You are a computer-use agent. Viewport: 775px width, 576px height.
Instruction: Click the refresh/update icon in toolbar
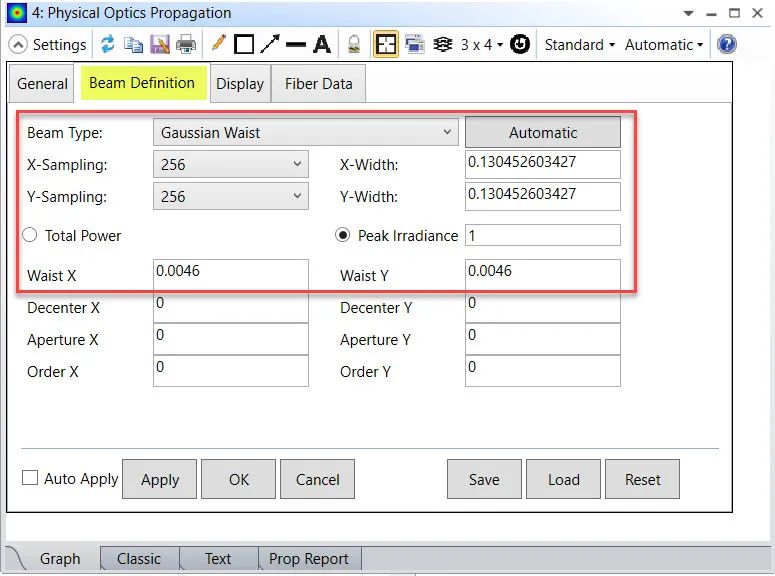click(x=107, y=45)
